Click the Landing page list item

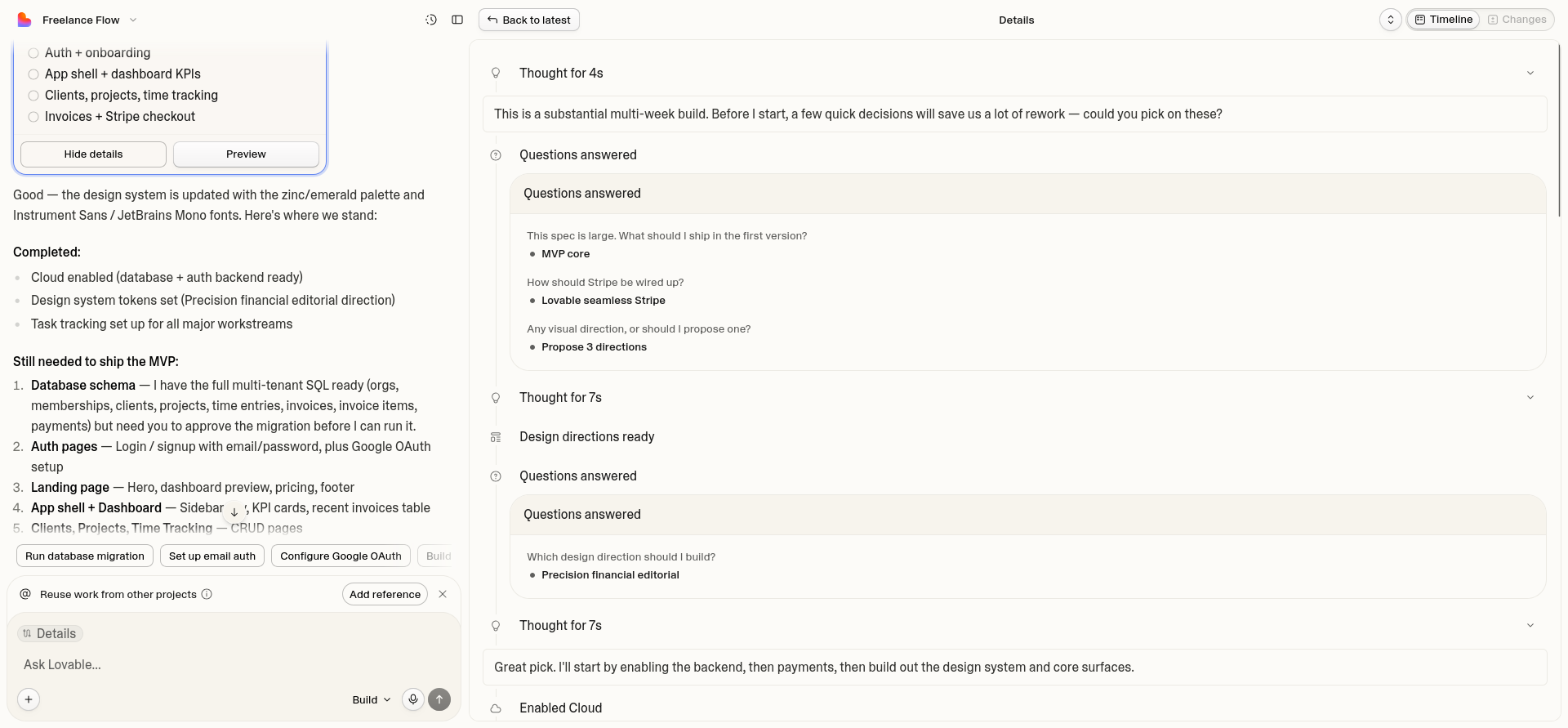click(x=193, y=488)
